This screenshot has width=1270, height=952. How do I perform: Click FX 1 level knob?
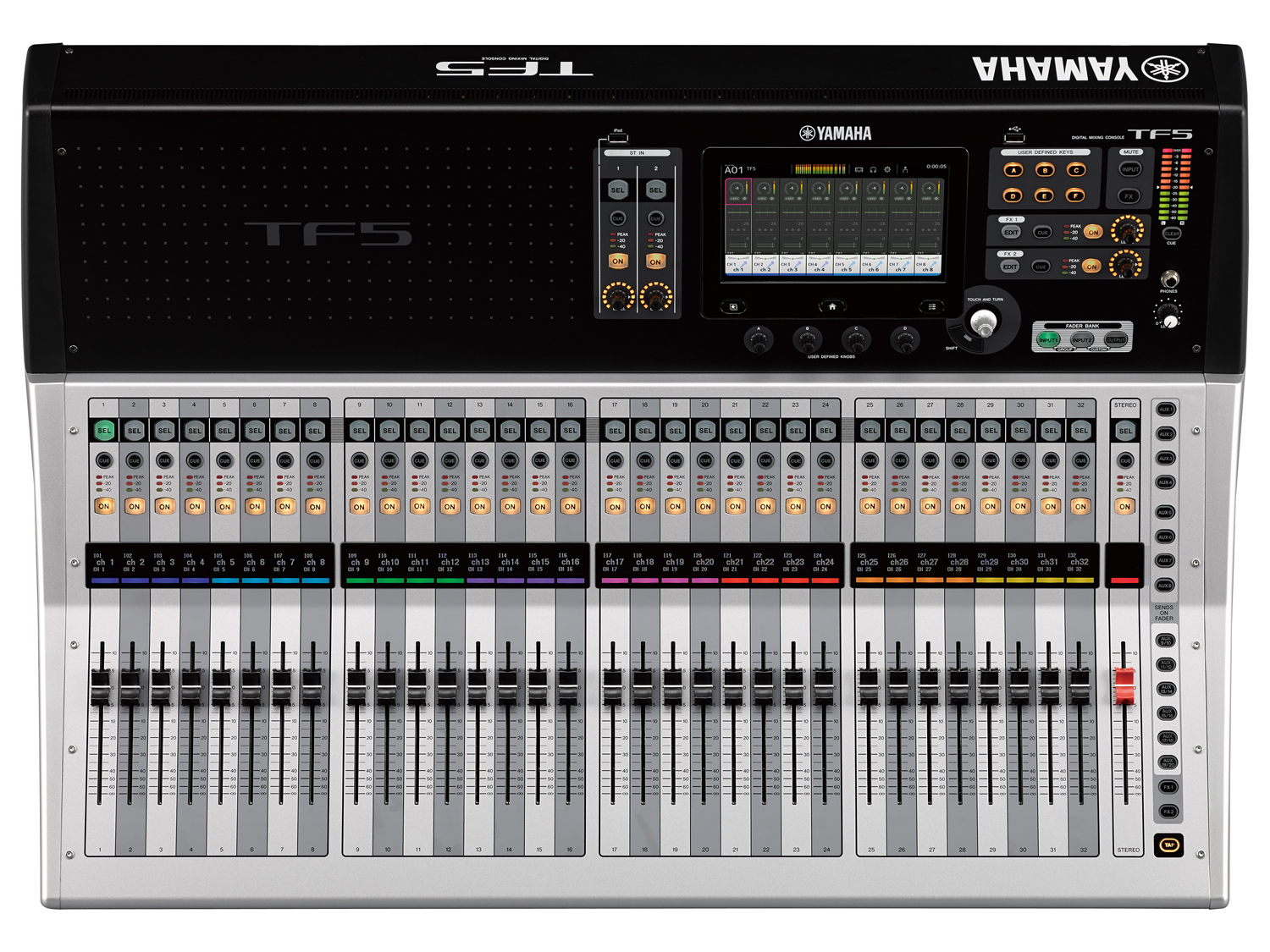[x=1126, y=228]
